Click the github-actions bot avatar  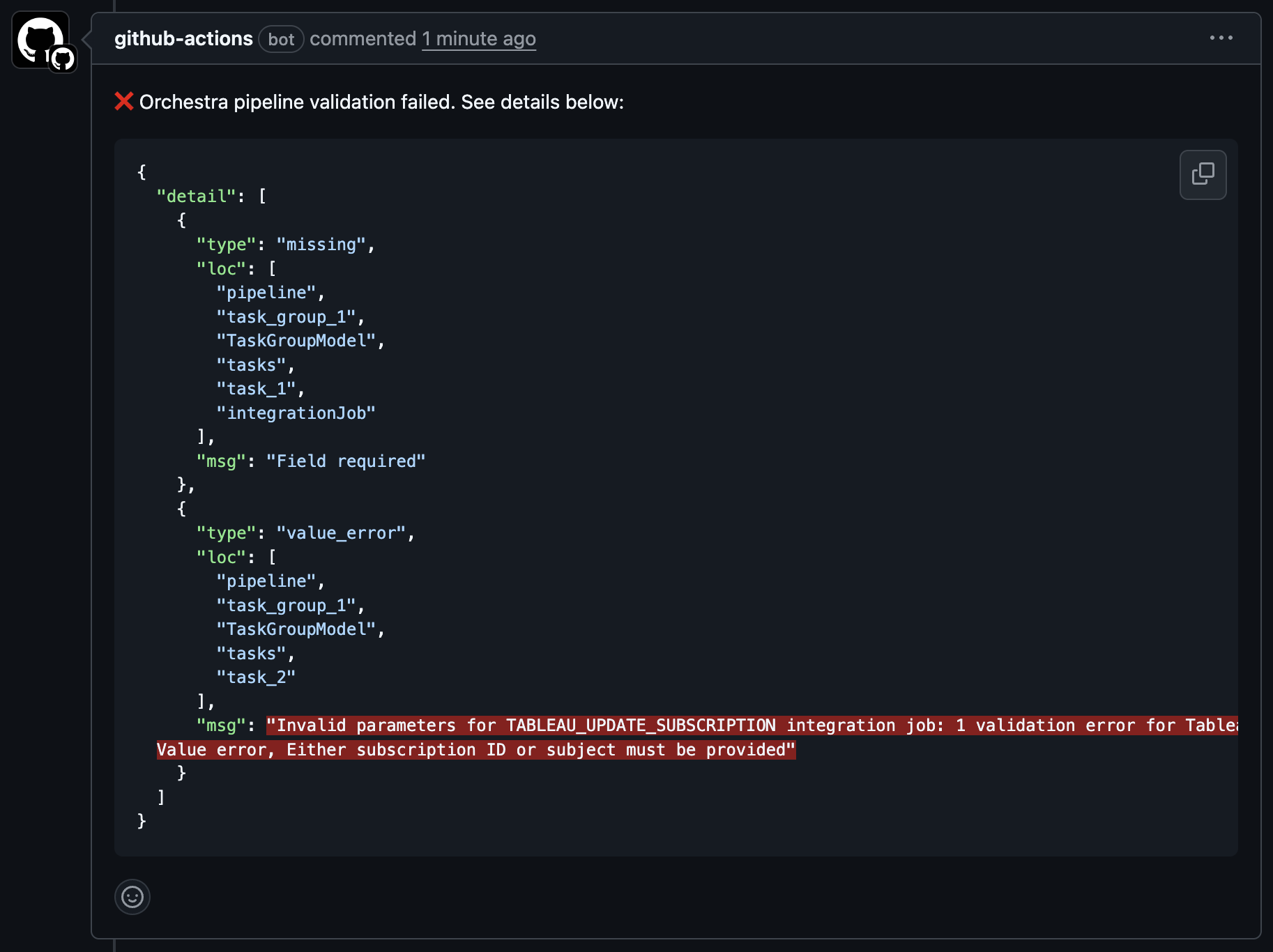click(x=40, y=40)
